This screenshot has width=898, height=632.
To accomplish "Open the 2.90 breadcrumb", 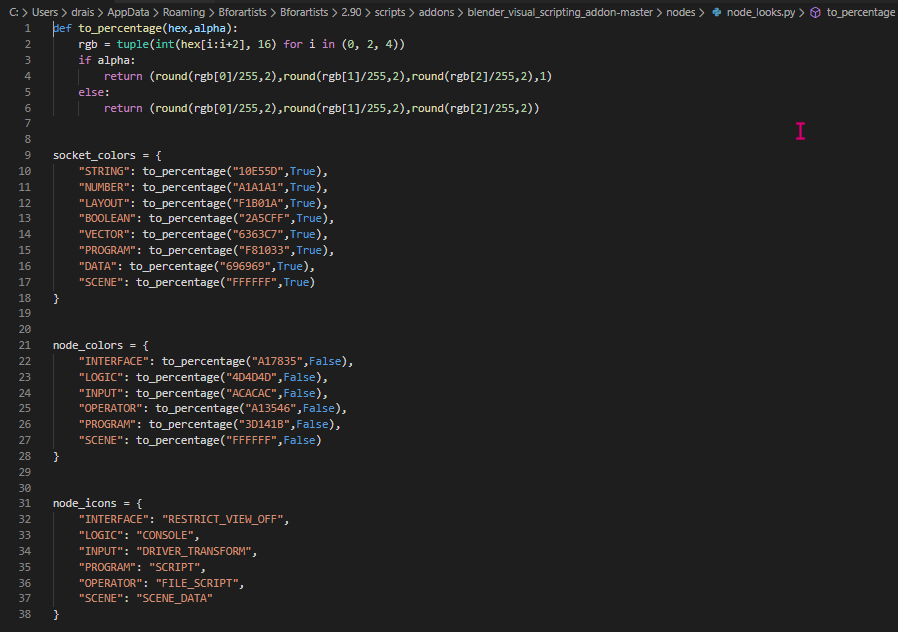I will click(x=351, y=12).
